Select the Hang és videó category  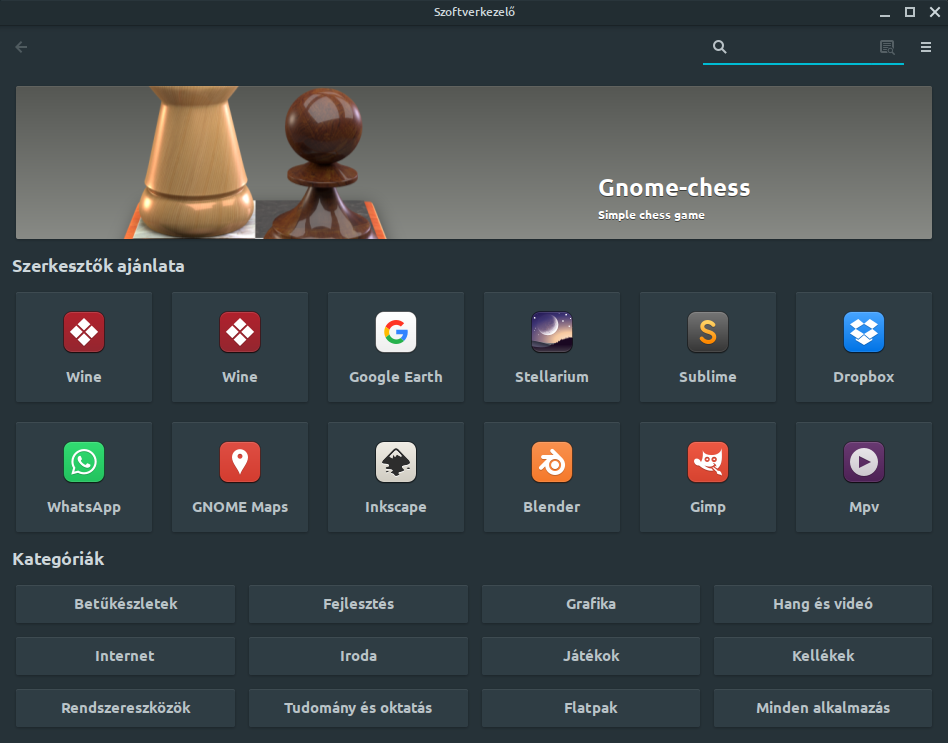tap(823, 604)
